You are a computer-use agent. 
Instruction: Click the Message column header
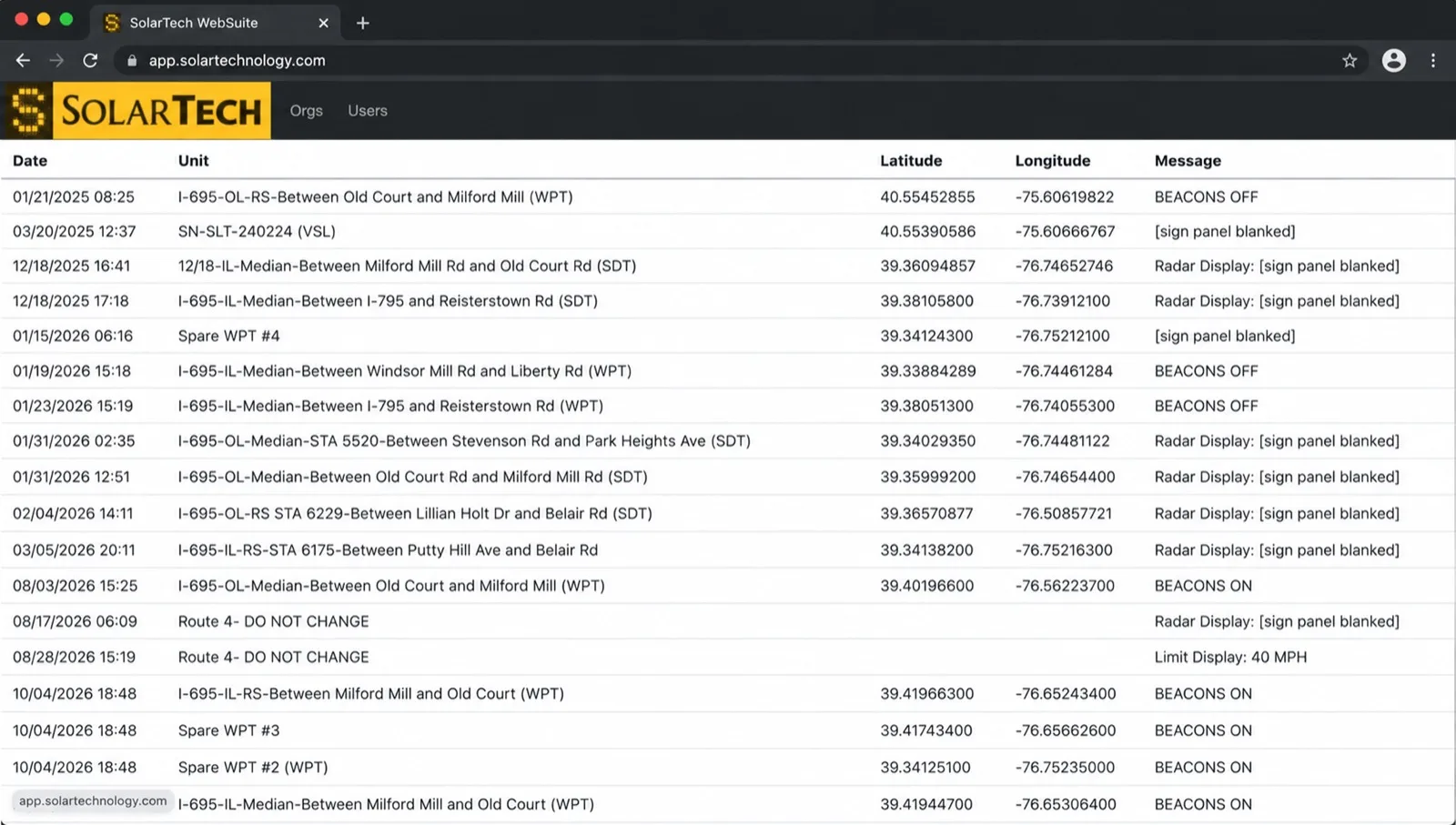[1188, 161]
